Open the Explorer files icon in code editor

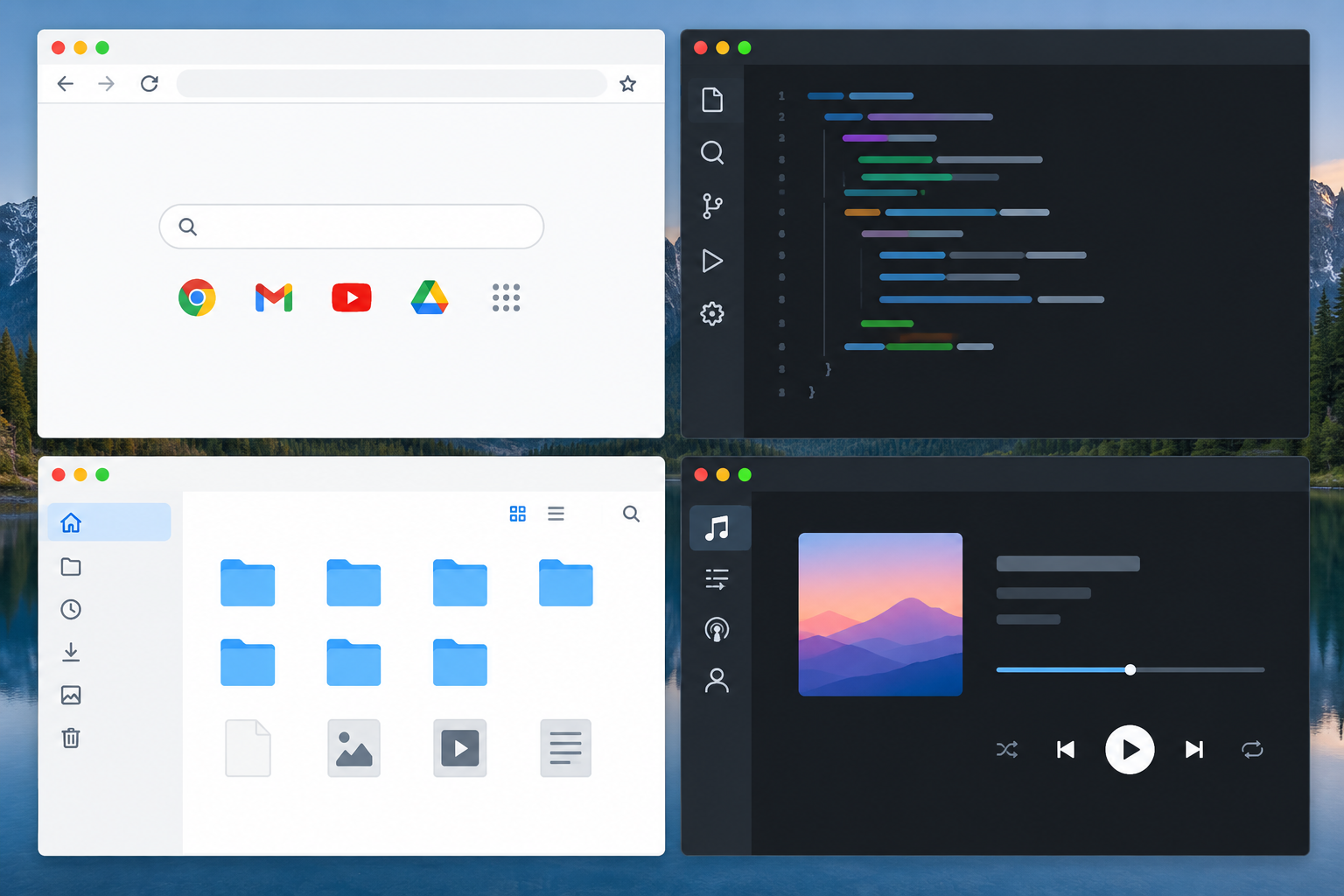pyautogui.click(x=712, y=100)
